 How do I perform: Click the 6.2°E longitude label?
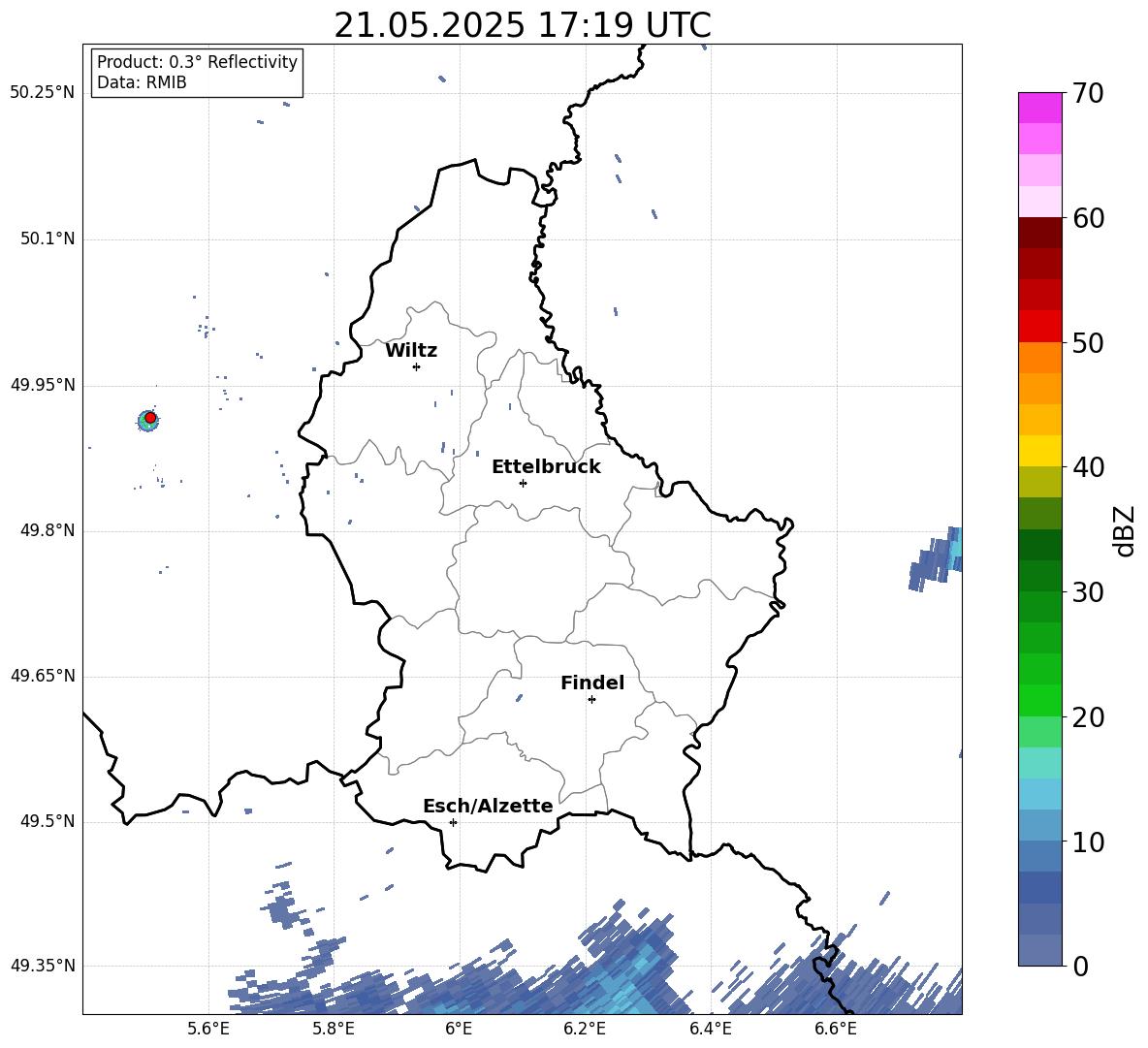point(585,1029)
